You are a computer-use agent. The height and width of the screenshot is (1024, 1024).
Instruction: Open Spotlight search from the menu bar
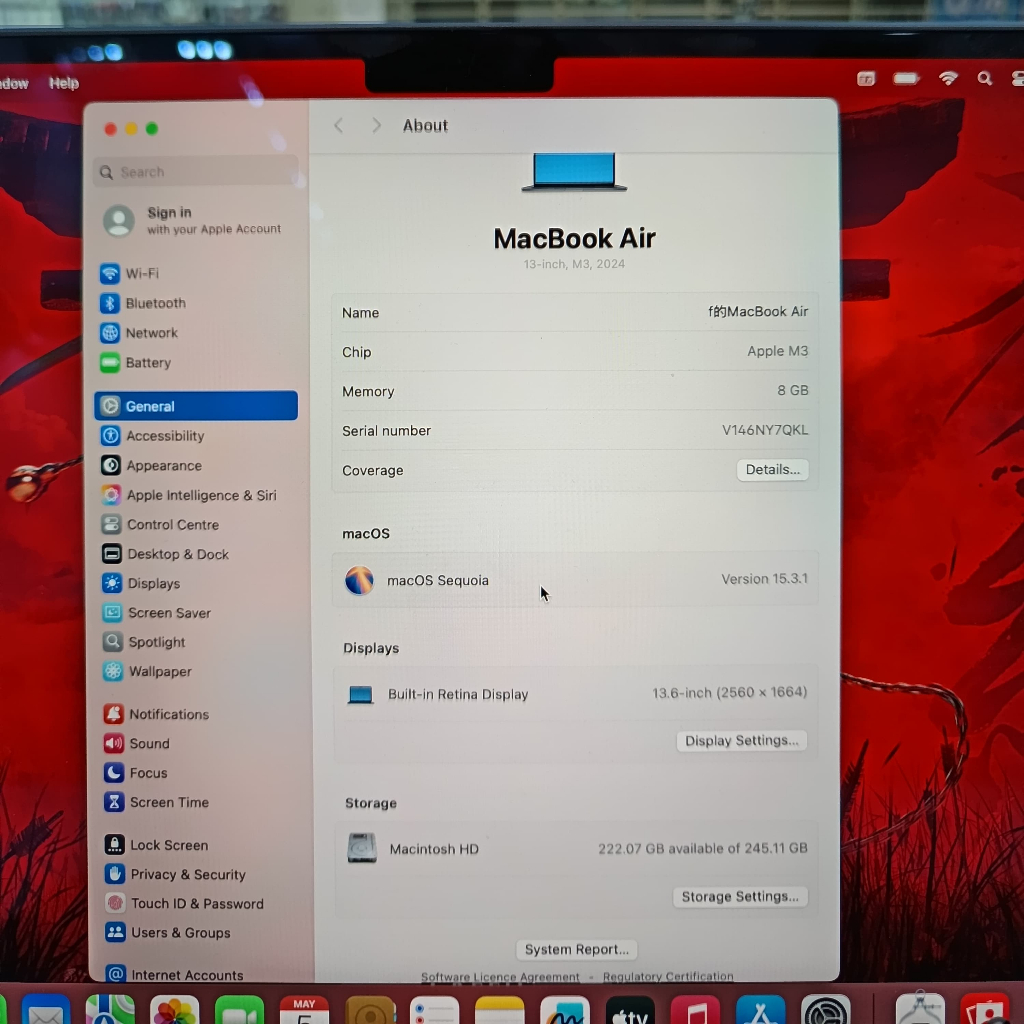(985, 79)
